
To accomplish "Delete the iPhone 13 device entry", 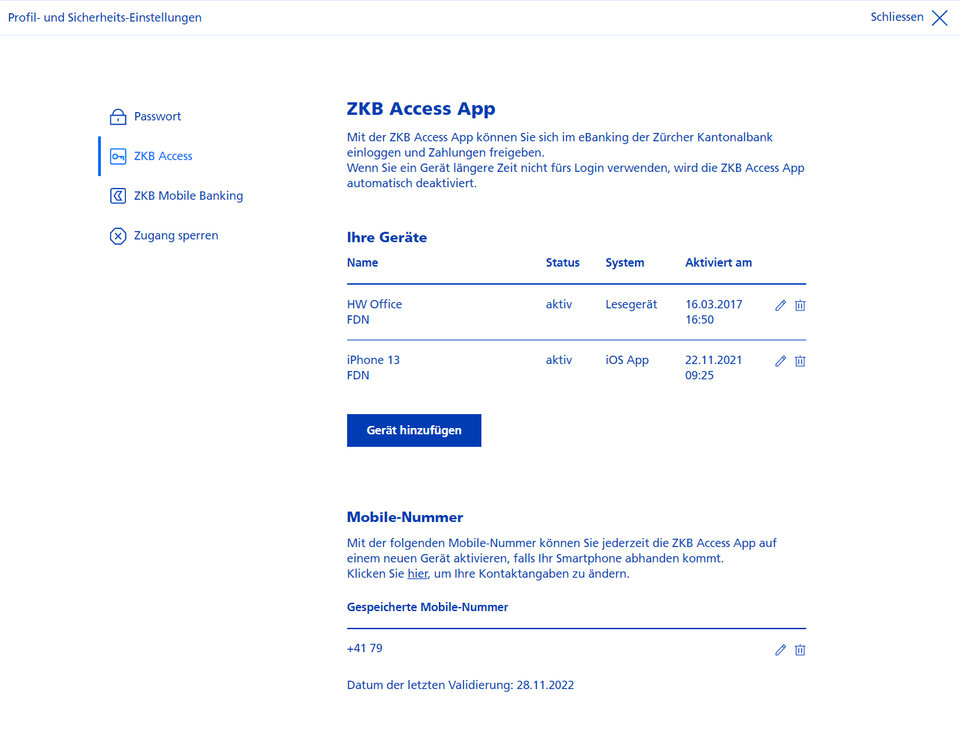I will coord(800,361).
